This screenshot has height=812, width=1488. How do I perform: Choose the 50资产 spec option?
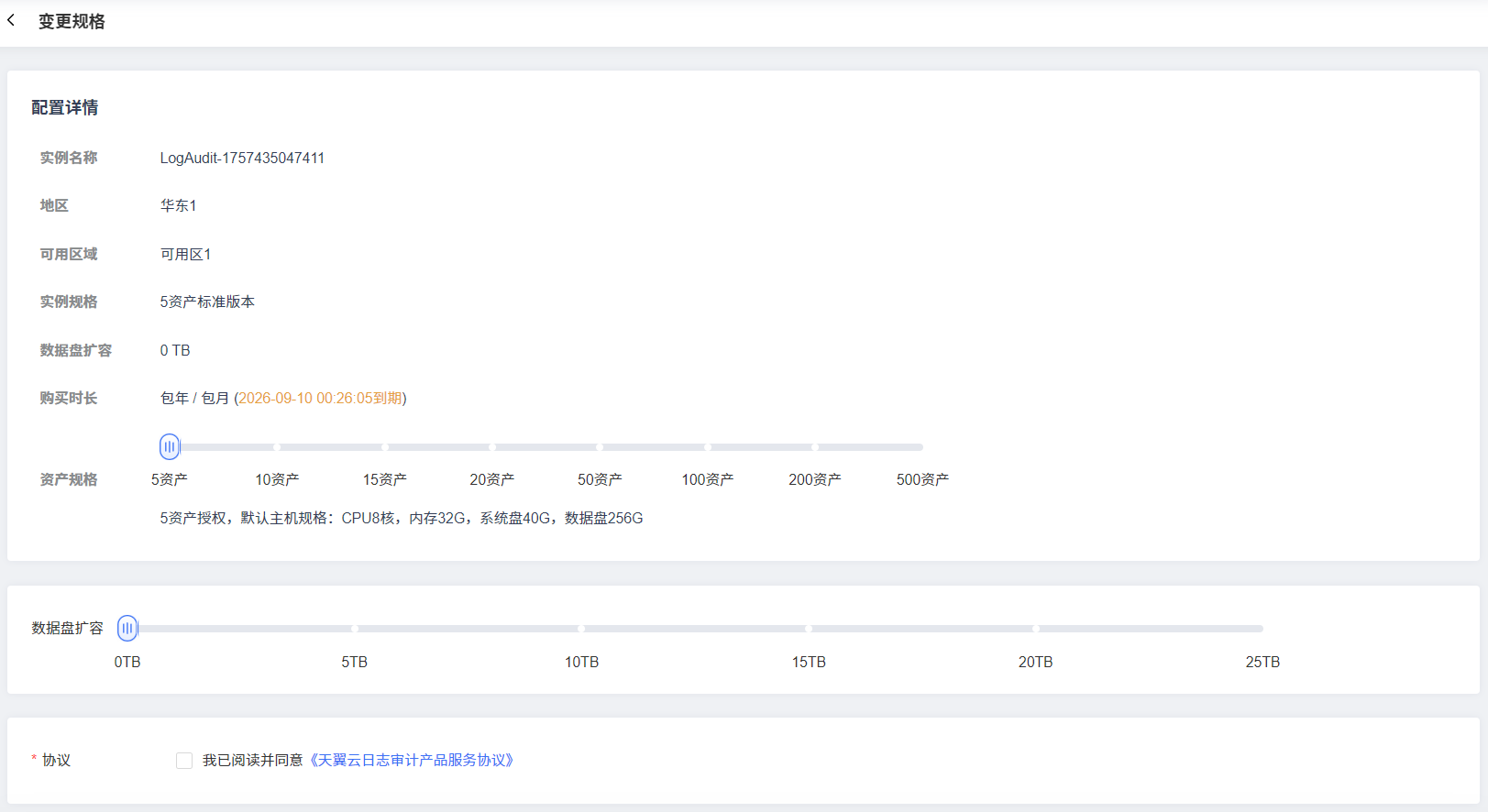coord(600,447)
